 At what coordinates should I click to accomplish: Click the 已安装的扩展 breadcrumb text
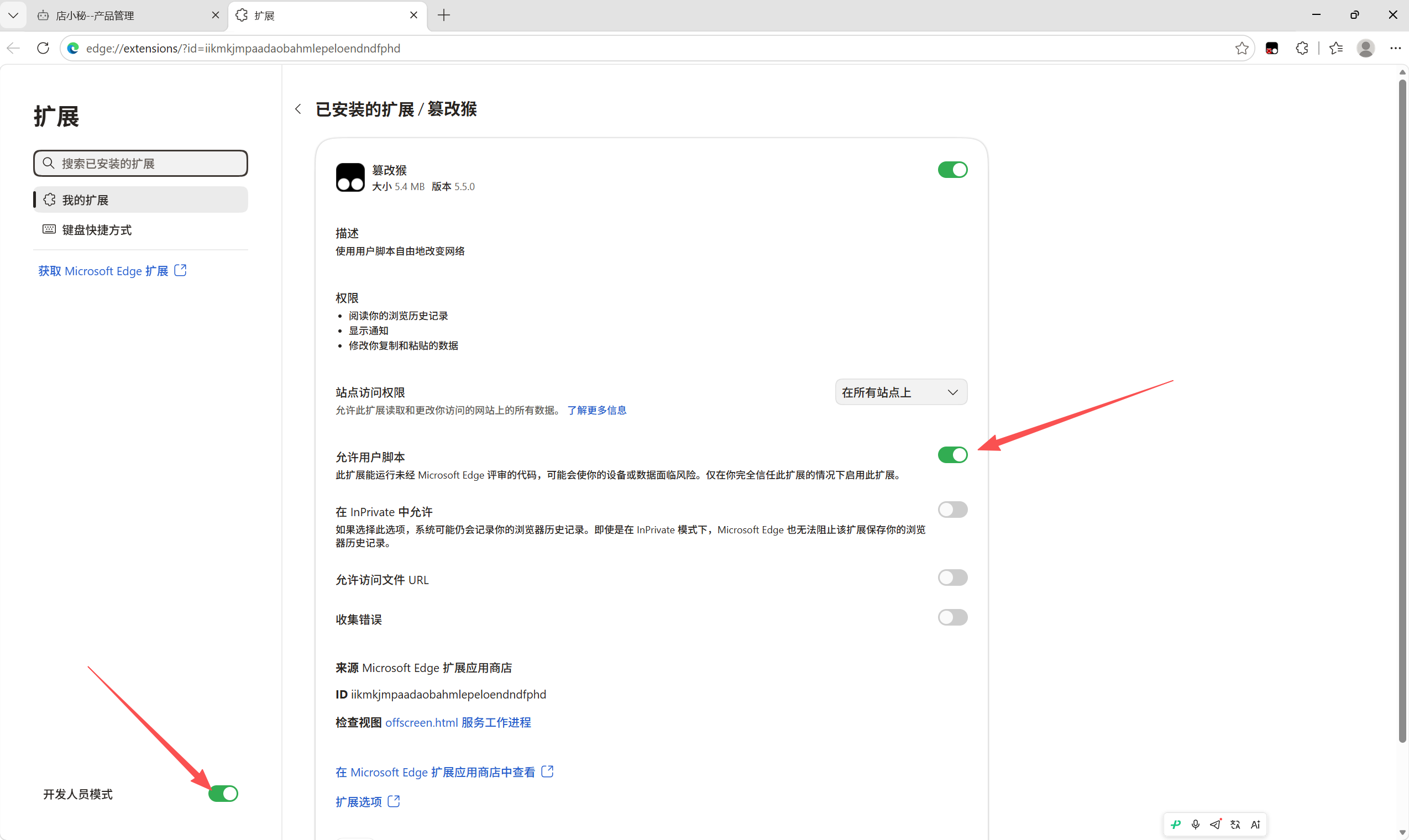[365, 109]
